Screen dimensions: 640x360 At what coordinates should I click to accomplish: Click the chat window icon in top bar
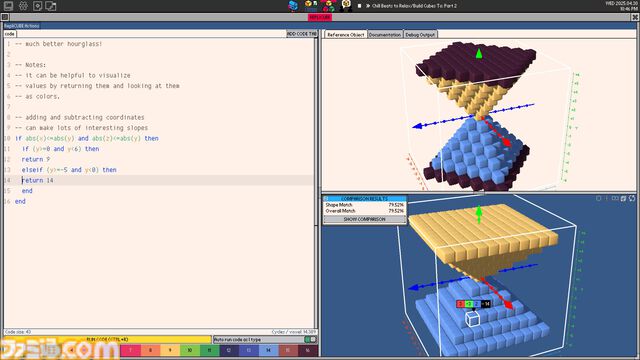51,6
